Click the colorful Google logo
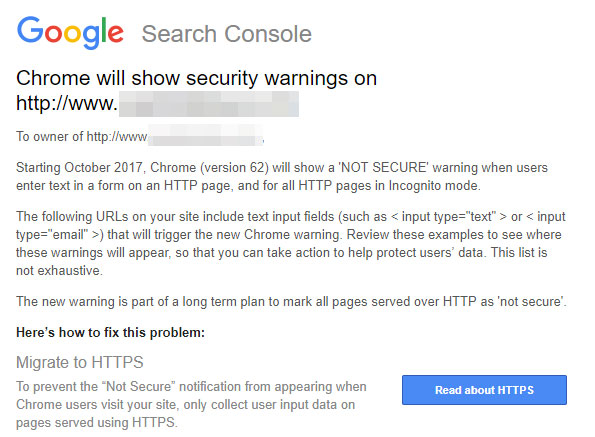595x437 pixels. tap(70, 33)
